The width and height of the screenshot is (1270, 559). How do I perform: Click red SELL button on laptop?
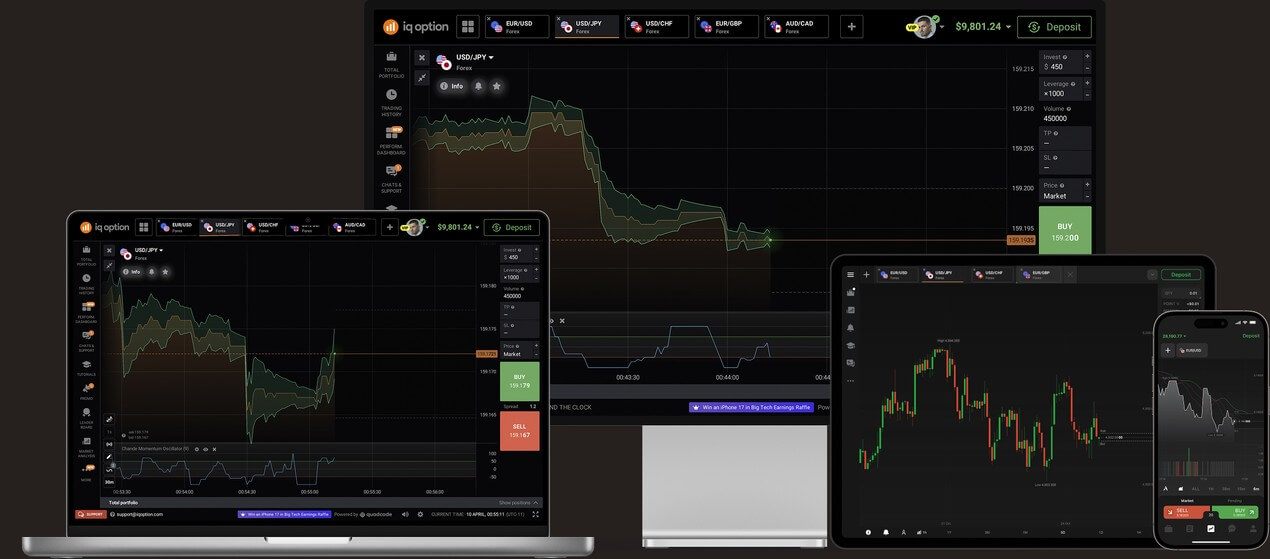[x=519, y=430]
